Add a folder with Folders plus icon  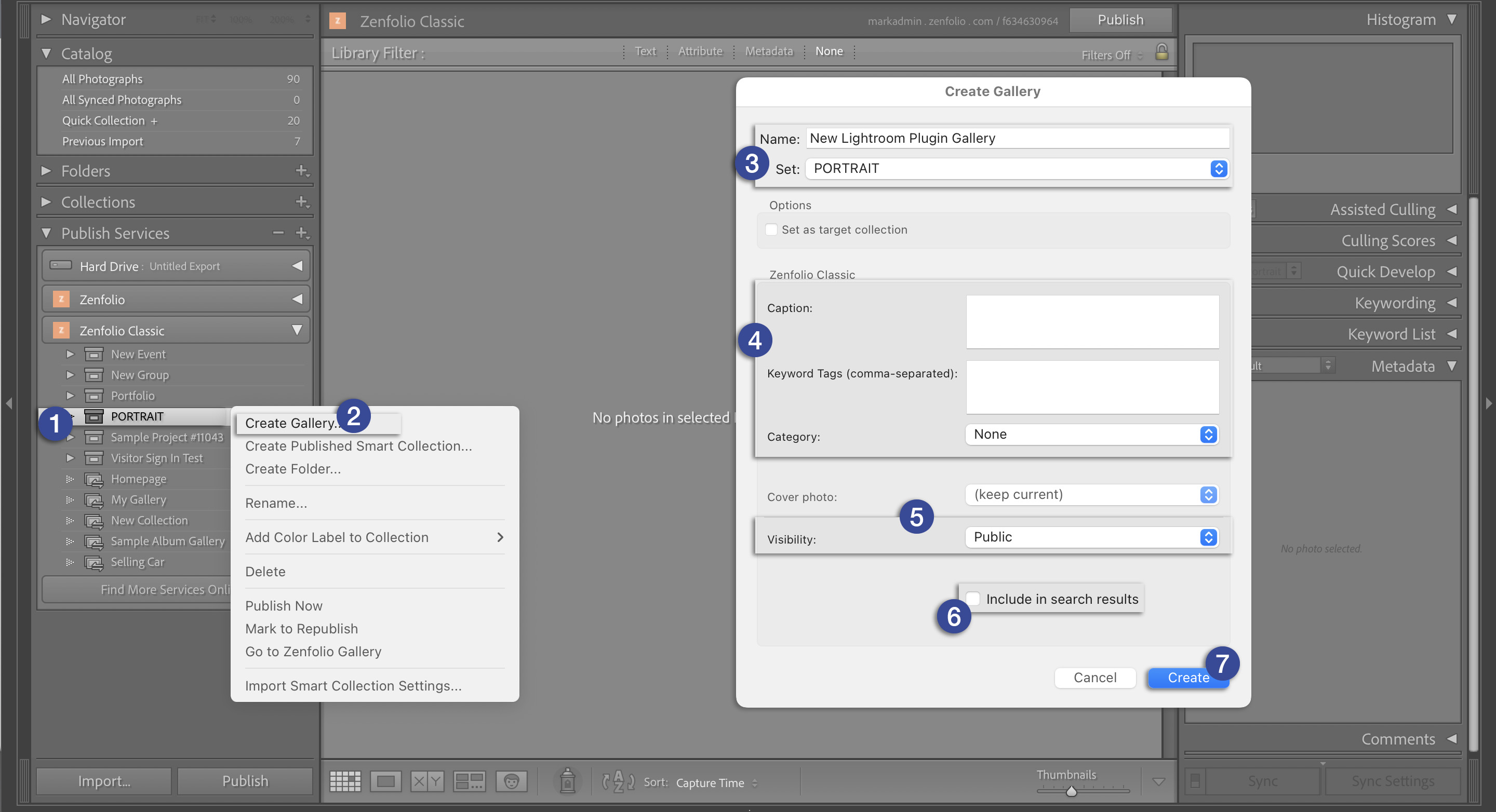click(x=302, y=171)
